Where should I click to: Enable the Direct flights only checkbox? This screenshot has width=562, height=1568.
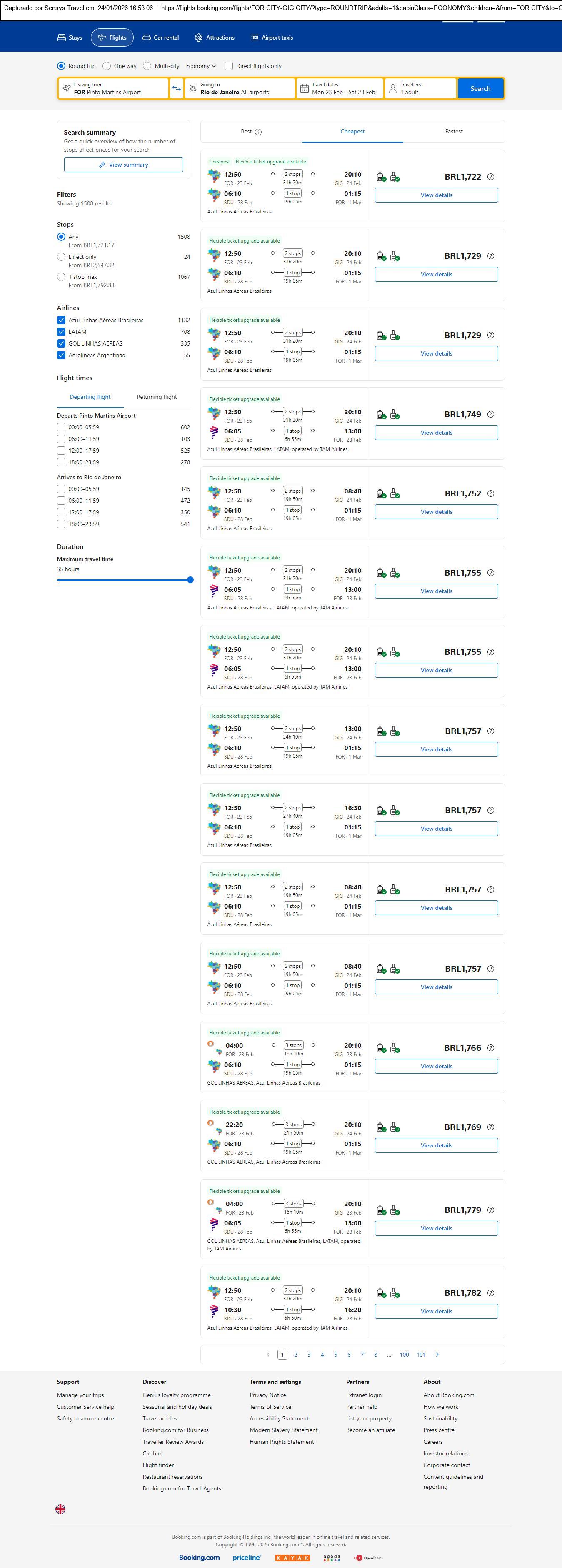coord(229,66)
